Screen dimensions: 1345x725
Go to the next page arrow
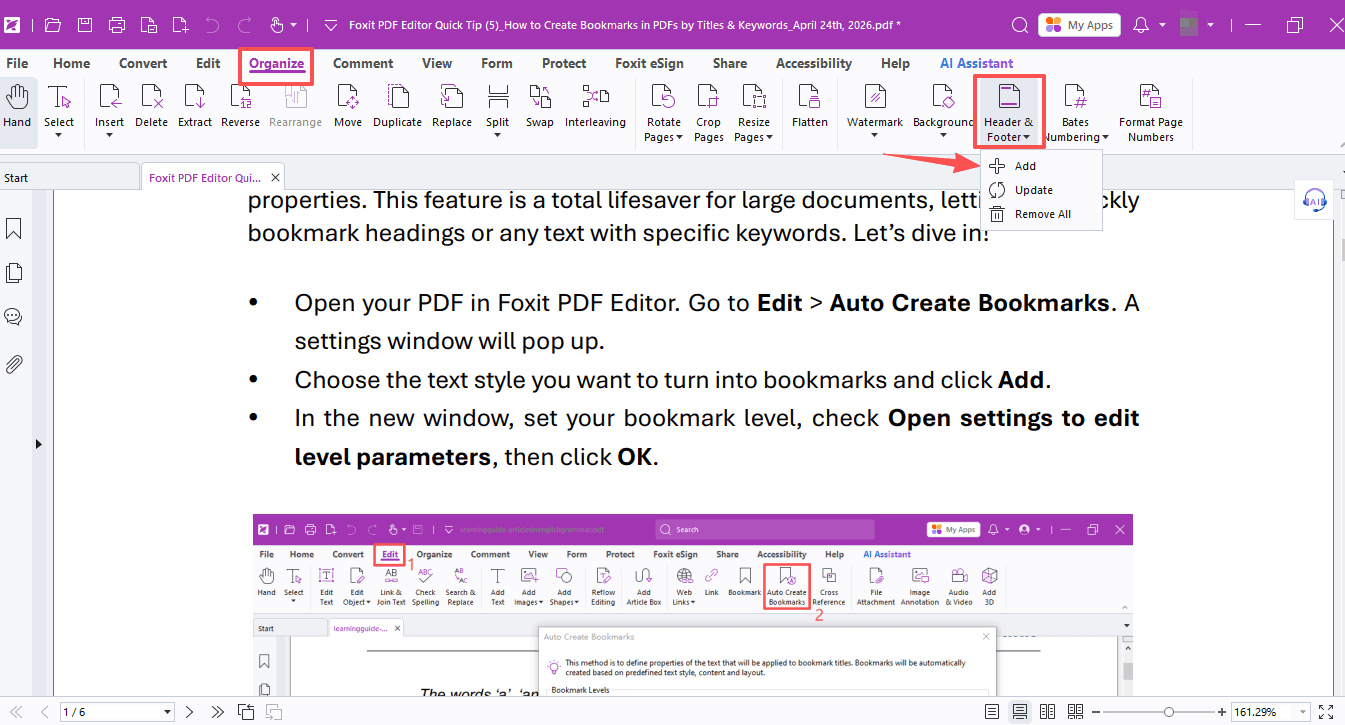189,712
